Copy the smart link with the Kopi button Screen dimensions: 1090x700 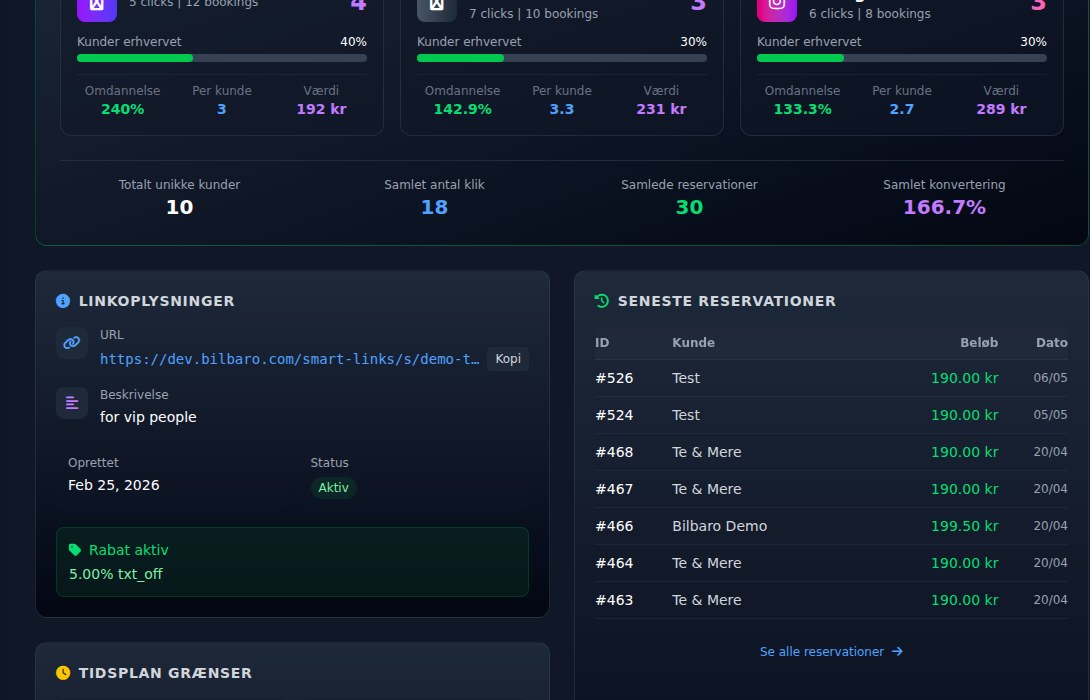click(508, 359)
